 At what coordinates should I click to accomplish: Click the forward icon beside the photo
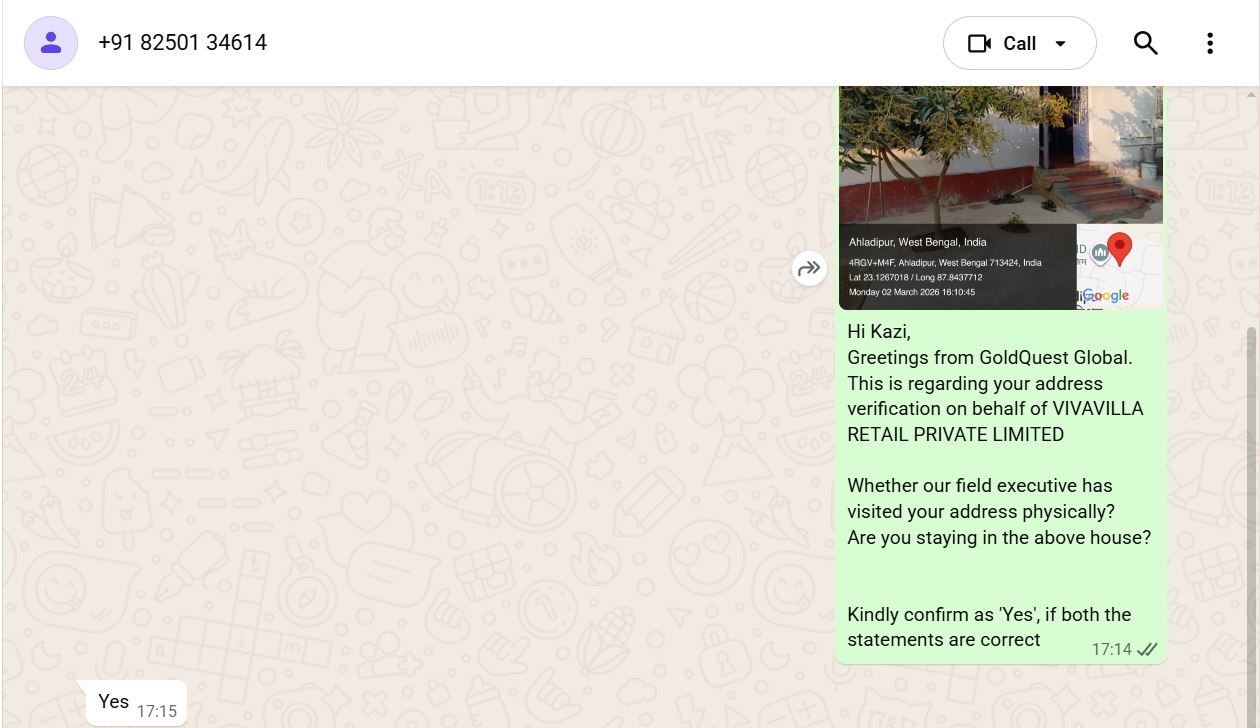click(x=809, y=268)
